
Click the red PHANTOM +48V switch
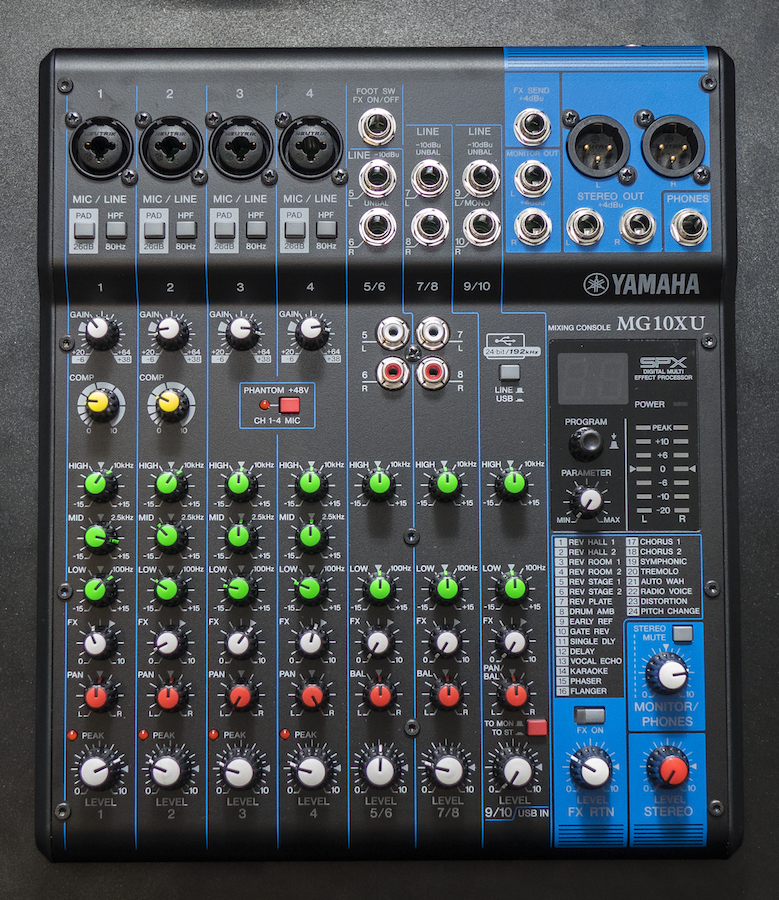tap(289, 405)
